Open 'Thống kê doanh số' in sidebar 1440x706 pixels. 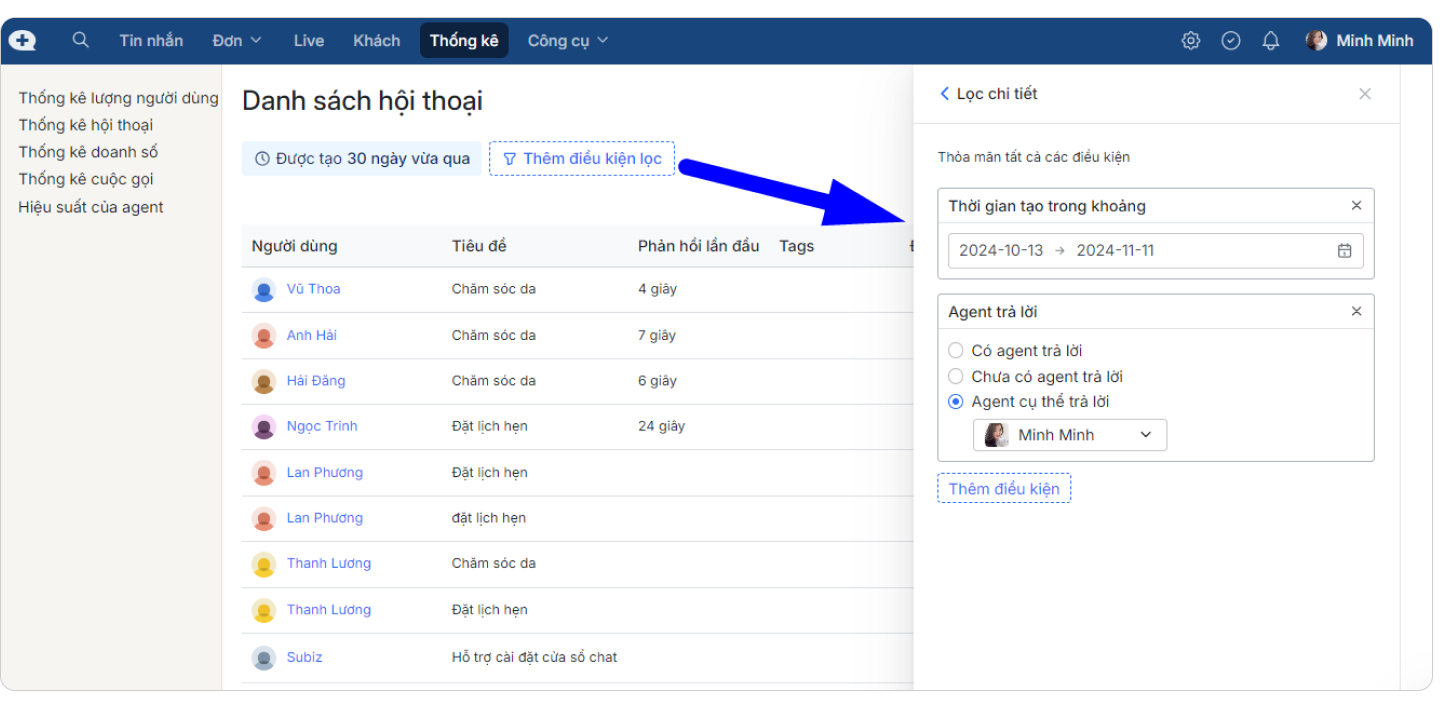click(88, 152)
